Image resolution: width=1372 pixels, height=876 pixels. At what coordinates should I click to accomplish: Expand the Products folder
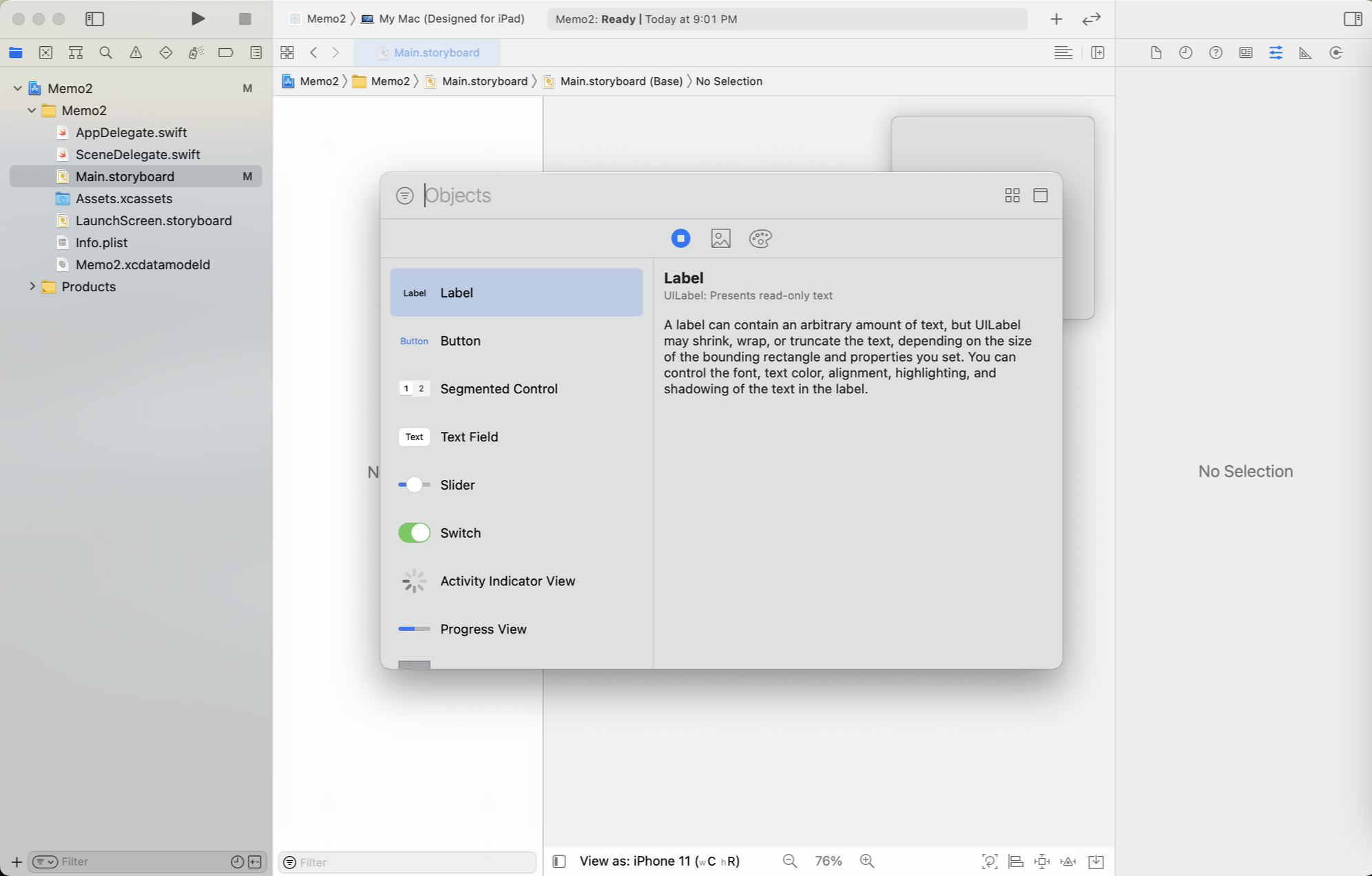pos(32,286)
